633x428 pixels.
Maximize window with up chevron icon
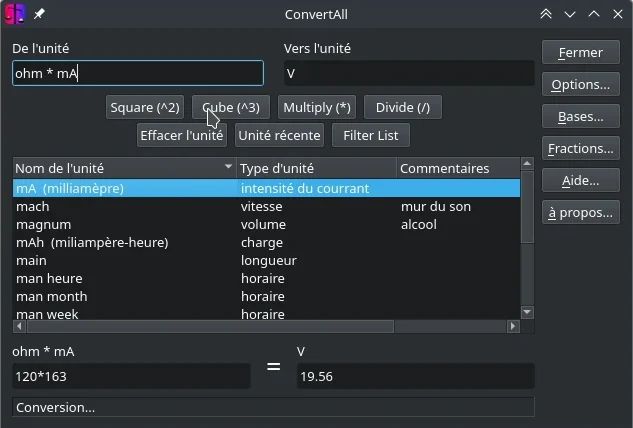pos(594,14)
